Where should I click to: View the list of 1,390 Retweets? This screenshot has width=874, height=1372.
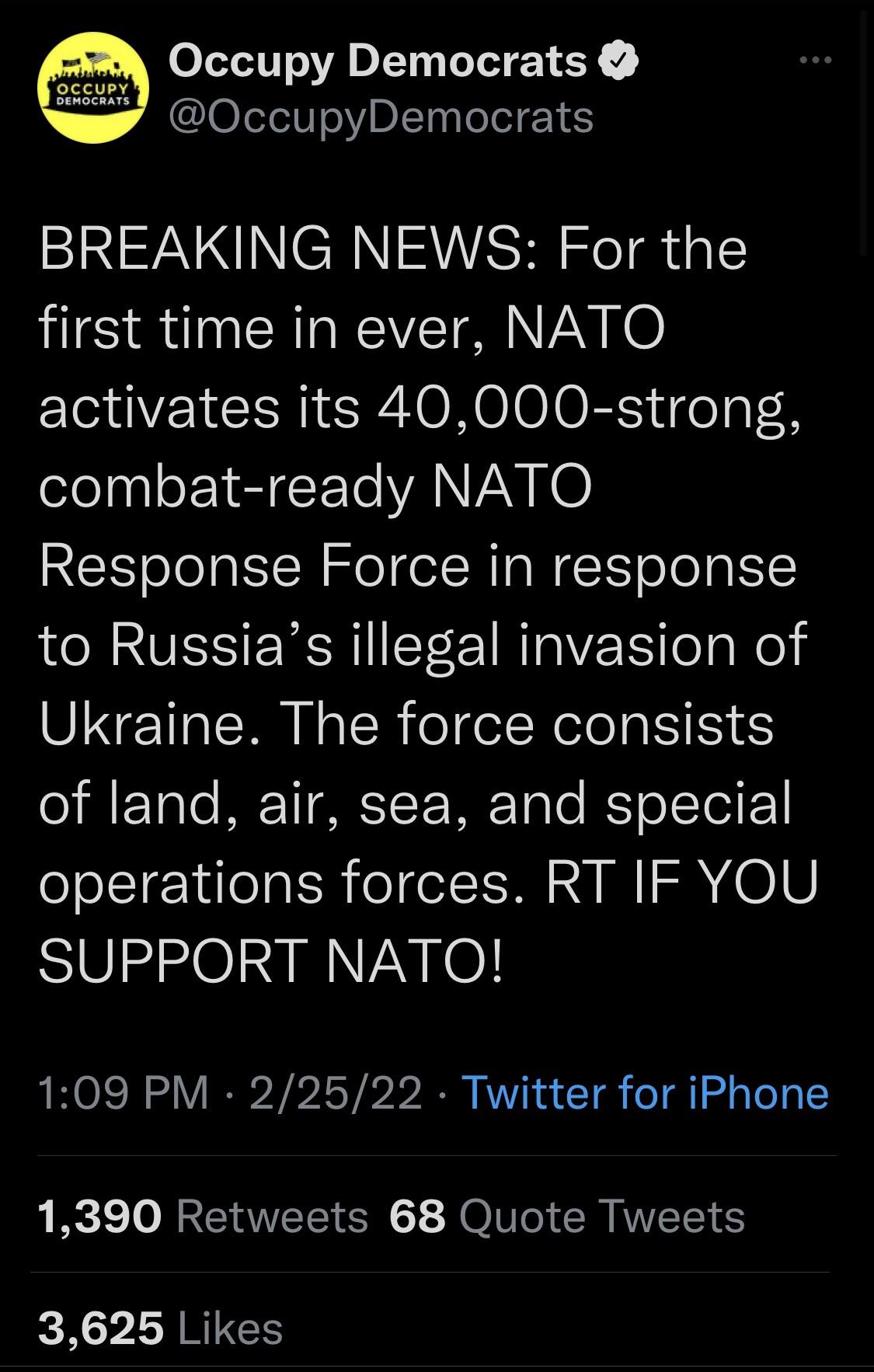(x=202, y=1216)
